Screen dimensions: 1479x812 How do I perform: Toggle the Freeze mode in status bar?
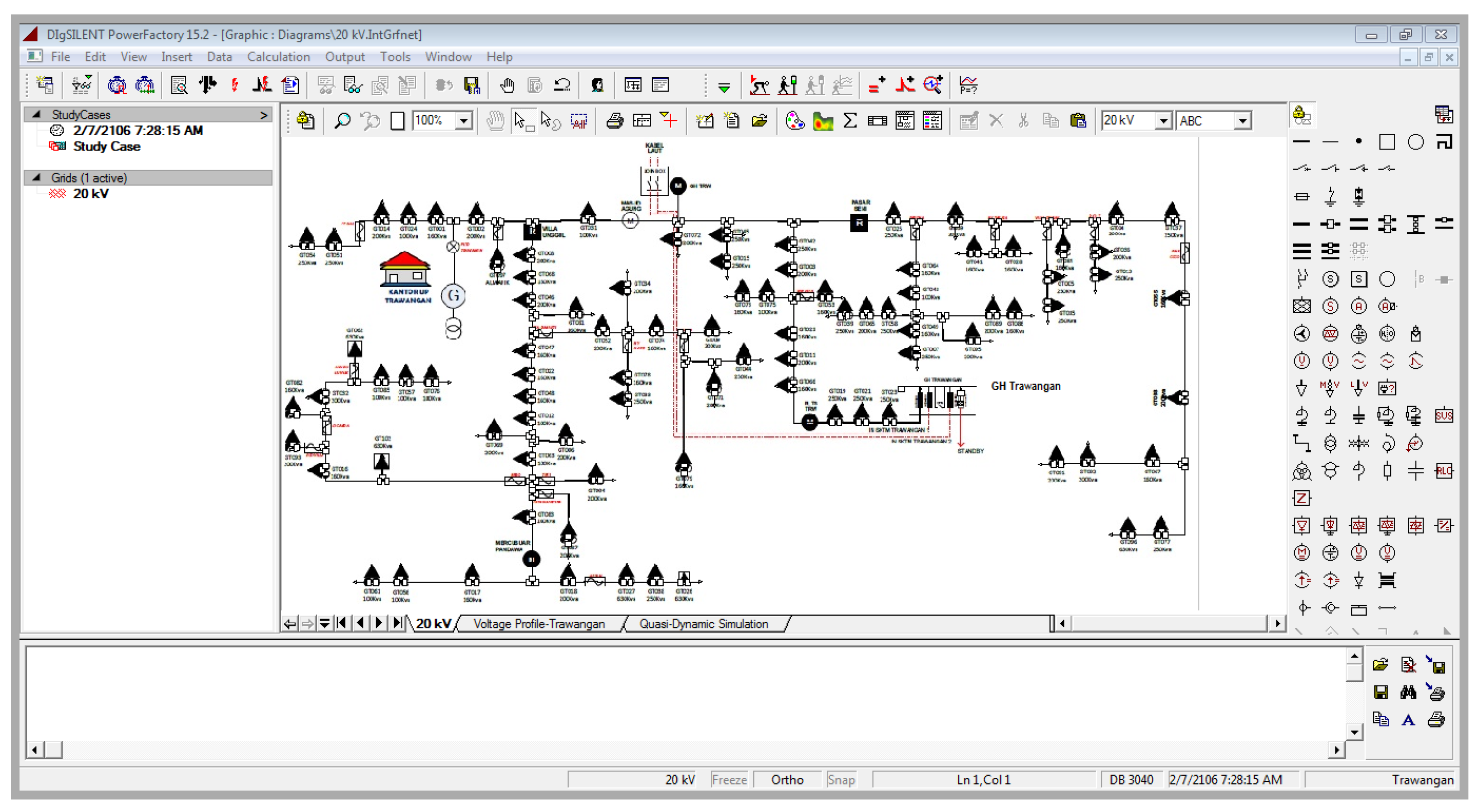(x=729, y=779)
